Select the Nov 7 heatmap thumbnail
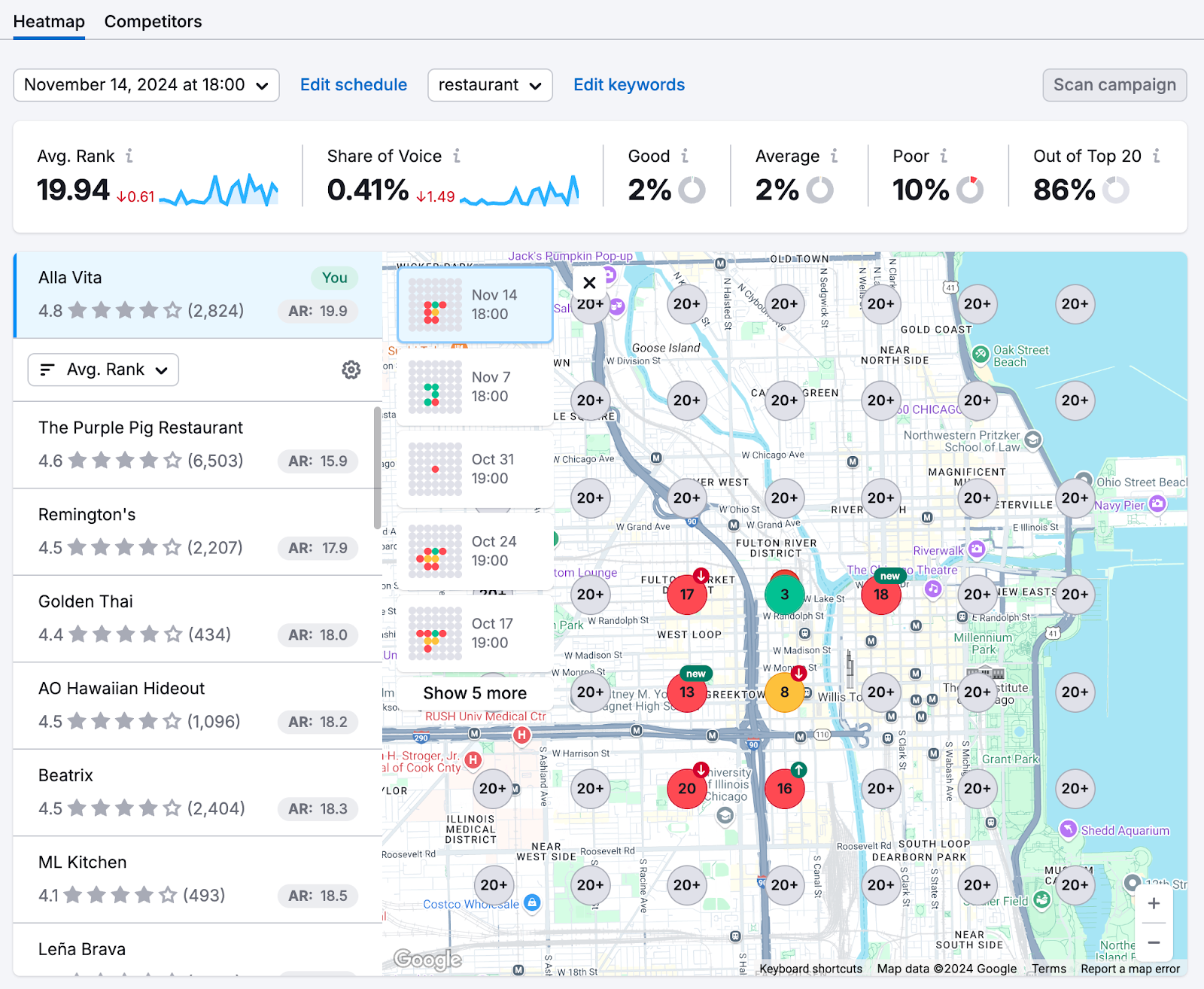 pyautogui.click(x=475, y=388)
